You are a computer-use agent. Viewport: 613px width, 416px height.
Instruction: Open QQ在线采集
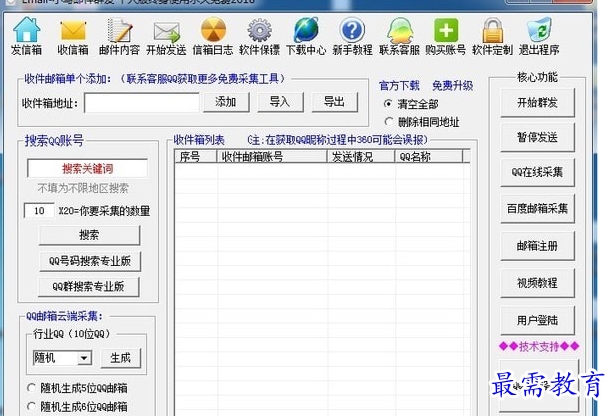click(537, 172)
